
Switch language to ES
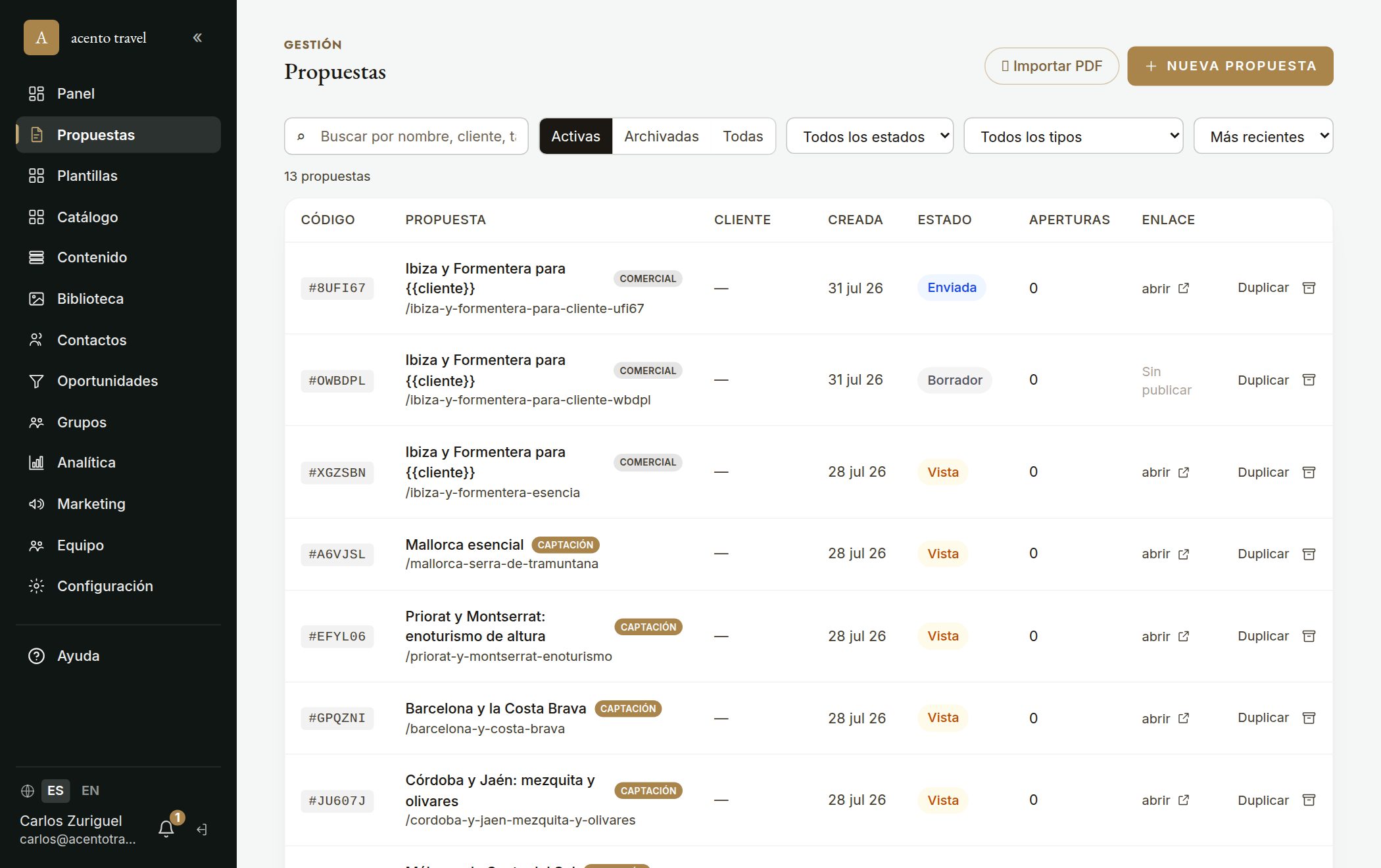[x=55, y=790]
